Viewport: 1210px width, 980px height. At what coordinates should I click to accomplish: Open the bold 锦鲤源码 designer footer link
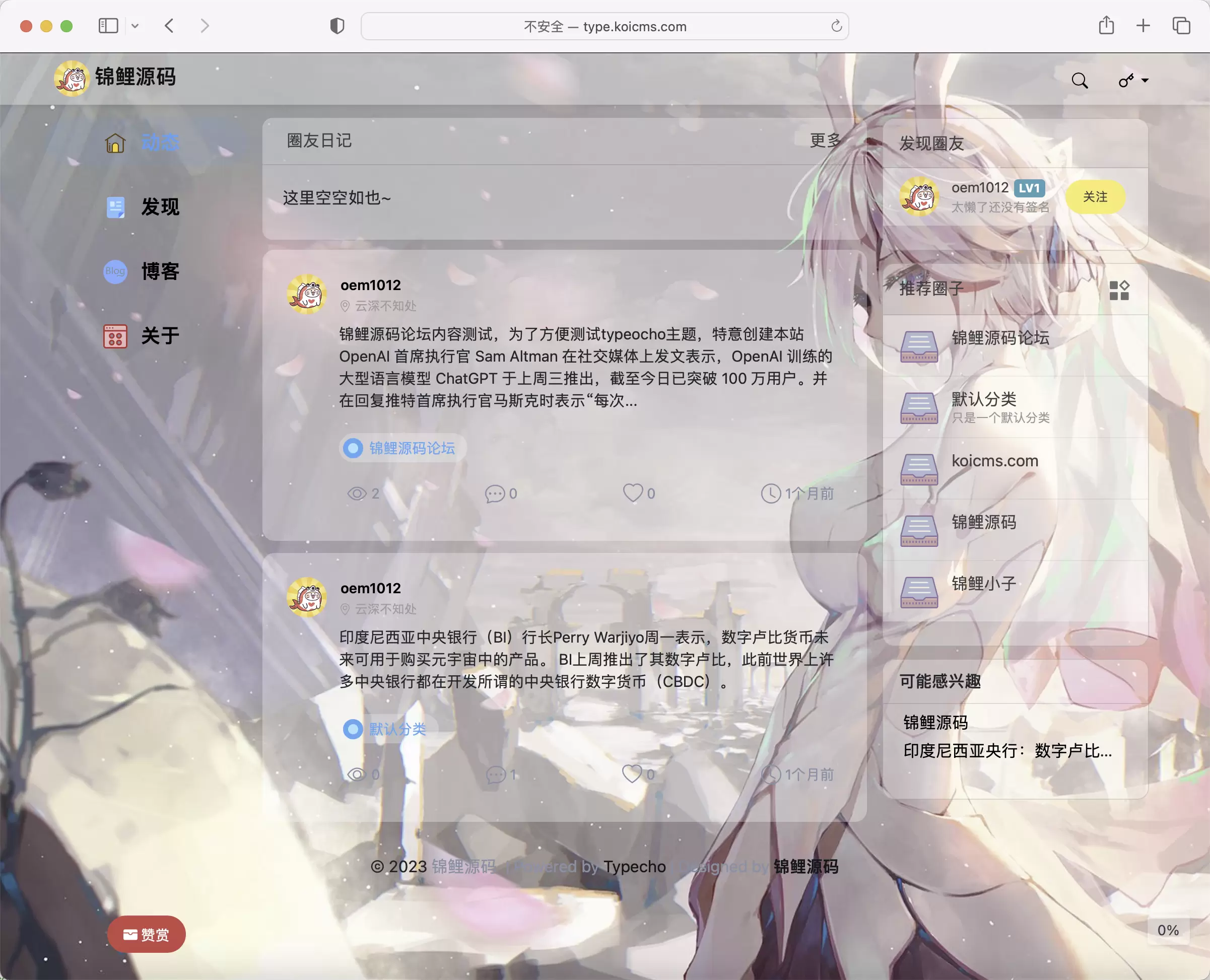pos(805,867)
